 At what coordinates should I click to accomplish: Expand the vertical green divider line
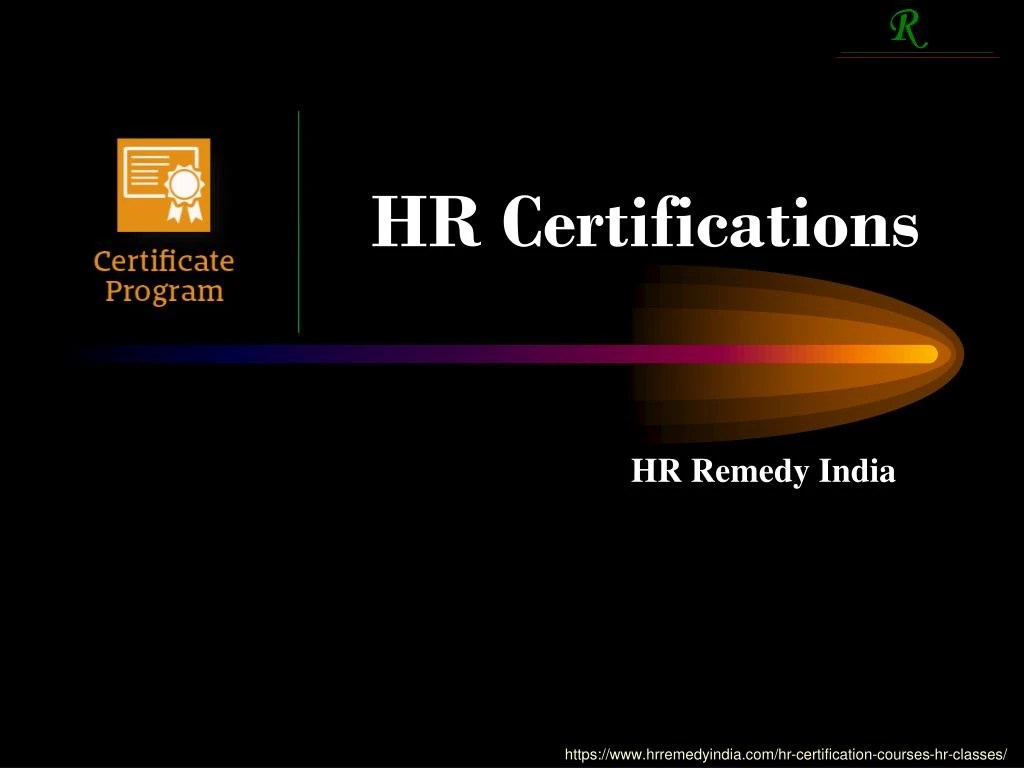[x=298, y=220]
